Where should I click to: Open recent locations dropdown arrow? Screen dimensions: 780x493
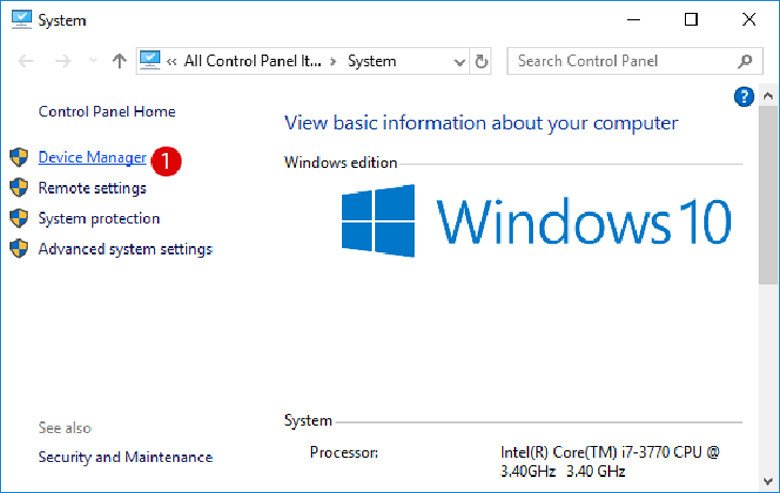[93, 61]
